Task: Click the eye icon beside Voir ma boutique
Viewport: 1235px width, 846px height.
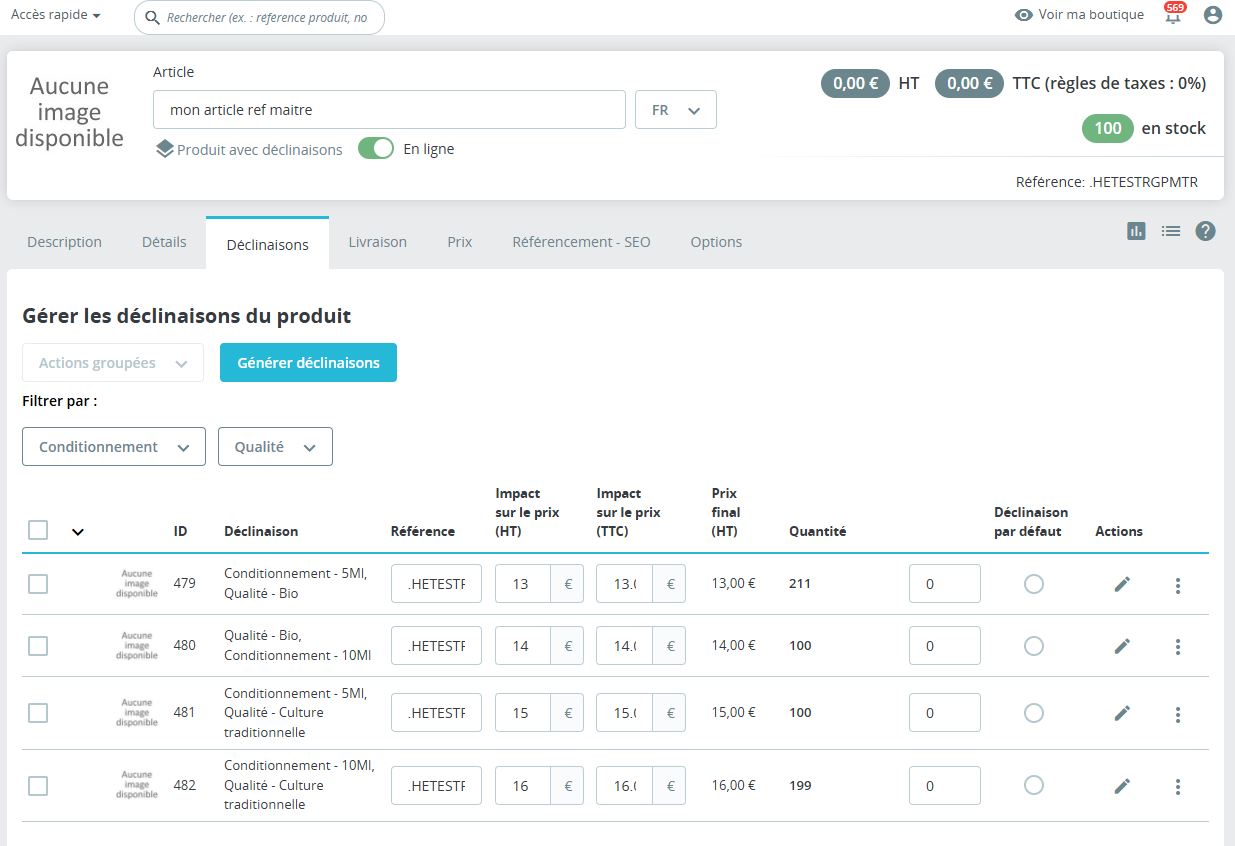Action: [x=1023, y=15]
